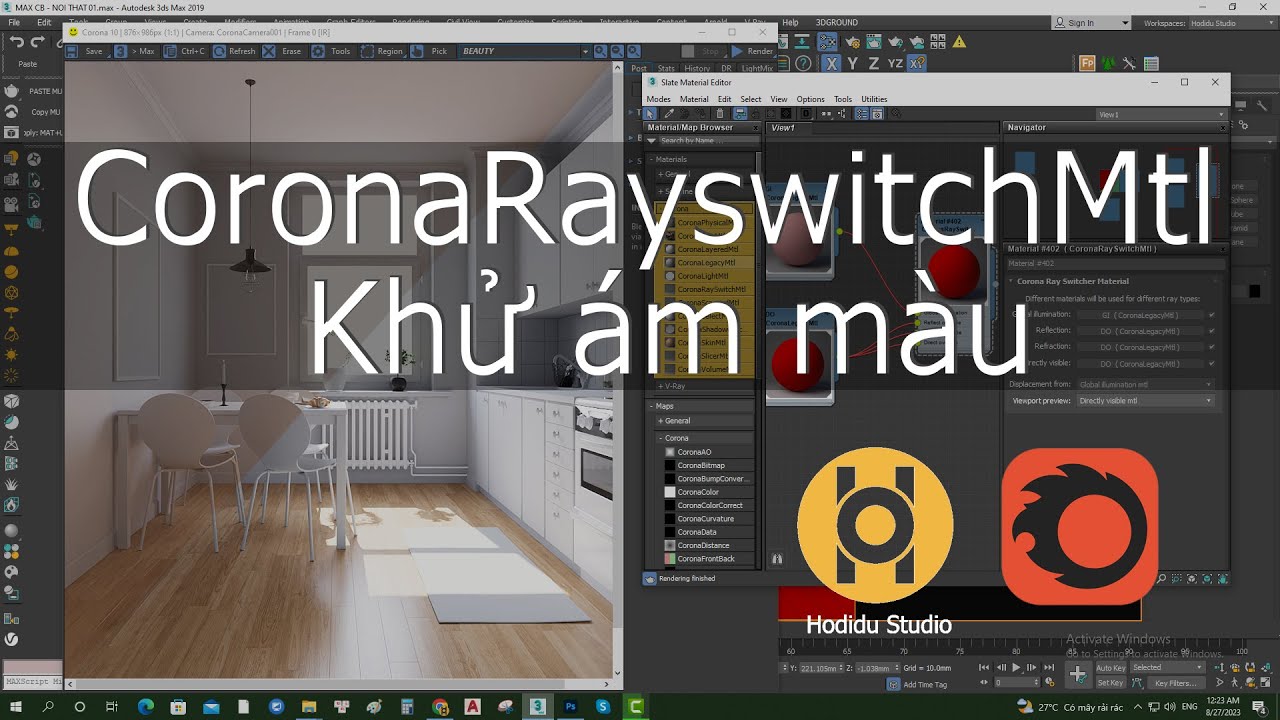The width and height of the screenshot is (1280, 720).
Task: Play the animation
Action: pyautogui.click(x=1017, y=667)
